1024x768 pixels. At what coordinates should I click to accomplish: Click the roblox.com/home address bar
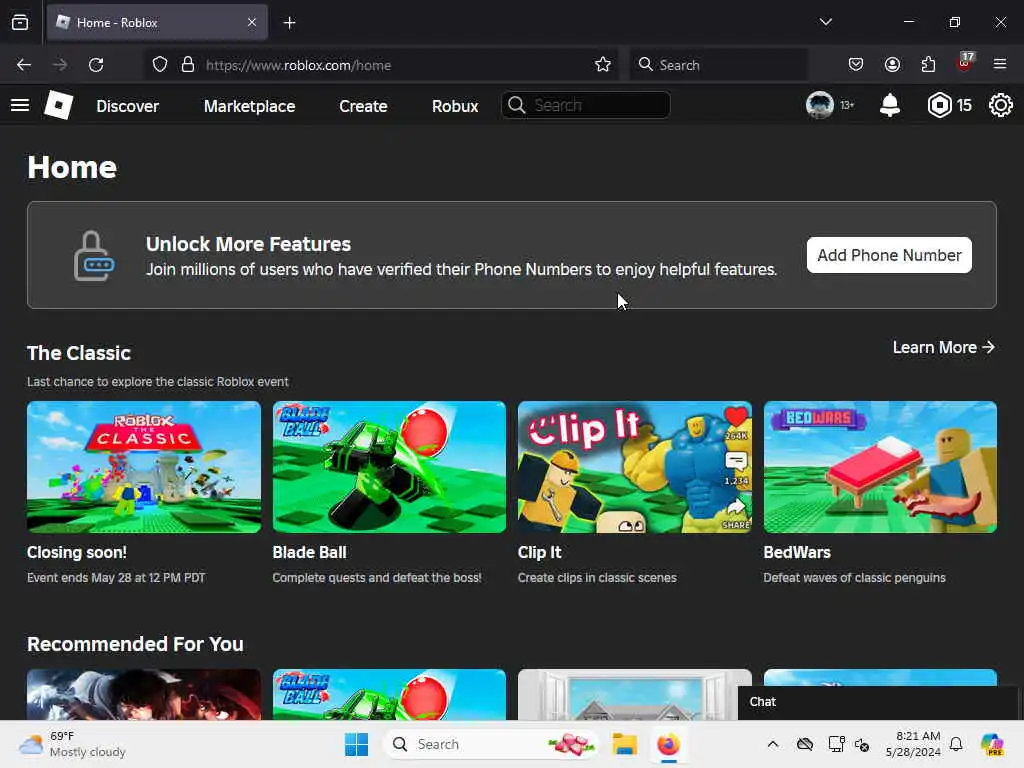click(x=379, y=65)
